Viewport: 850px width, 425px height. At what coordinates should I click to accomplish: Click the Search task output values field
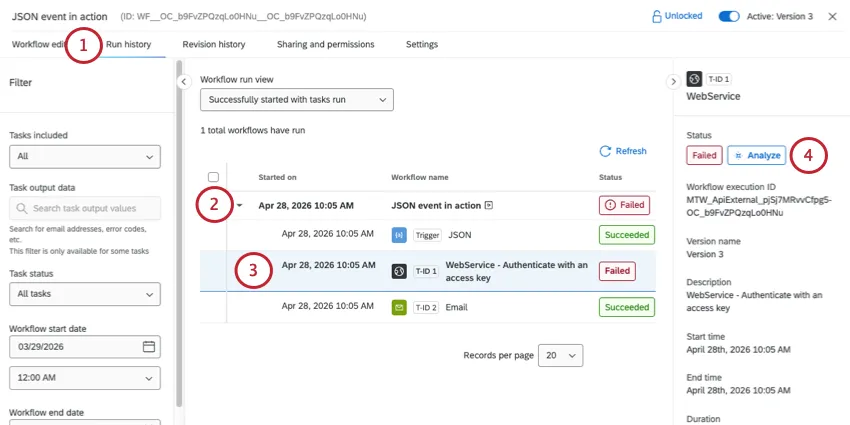click(85, 209)
